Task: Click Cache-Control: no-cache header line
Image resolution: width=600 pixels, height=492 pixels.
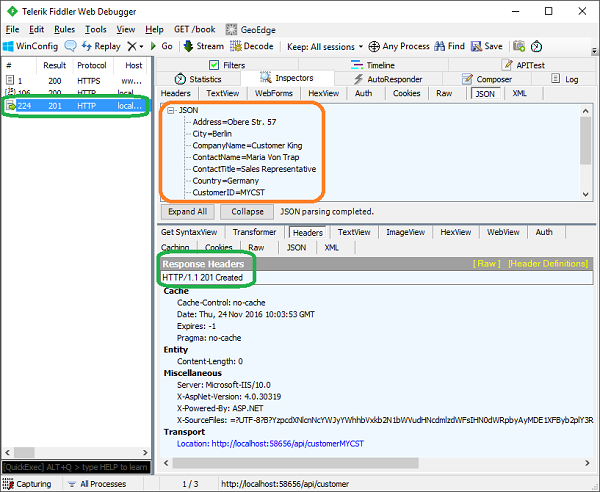Action: [x=221, y=303]
